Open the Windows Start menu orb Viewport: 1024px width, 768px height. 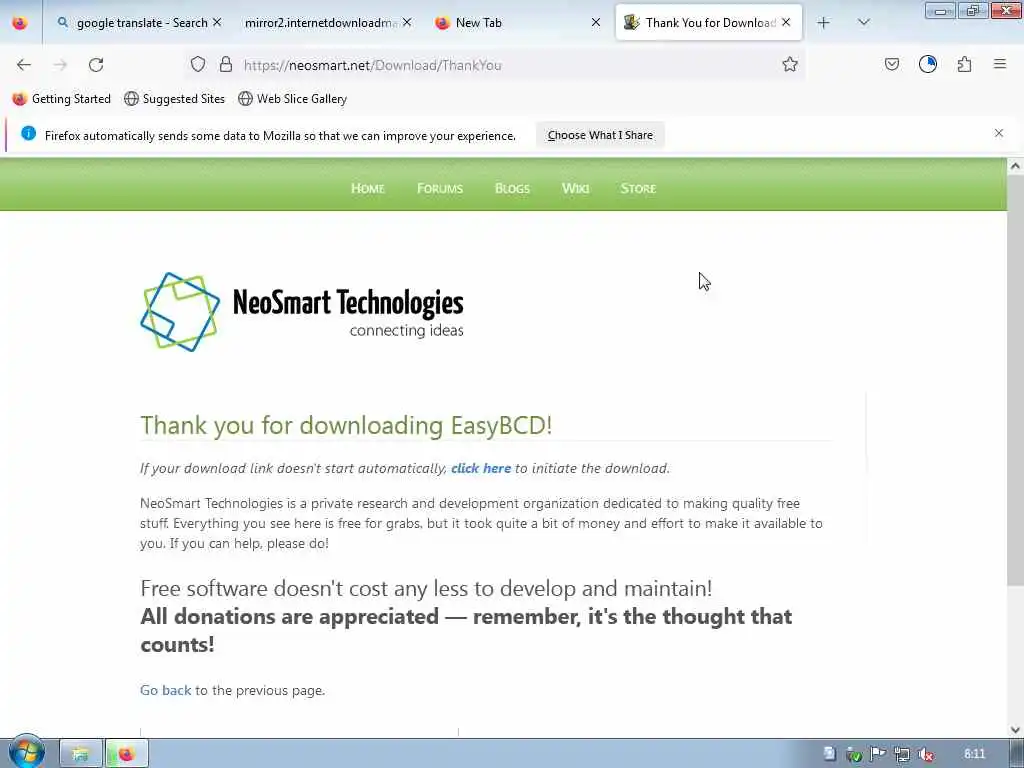tap(27, 753)
